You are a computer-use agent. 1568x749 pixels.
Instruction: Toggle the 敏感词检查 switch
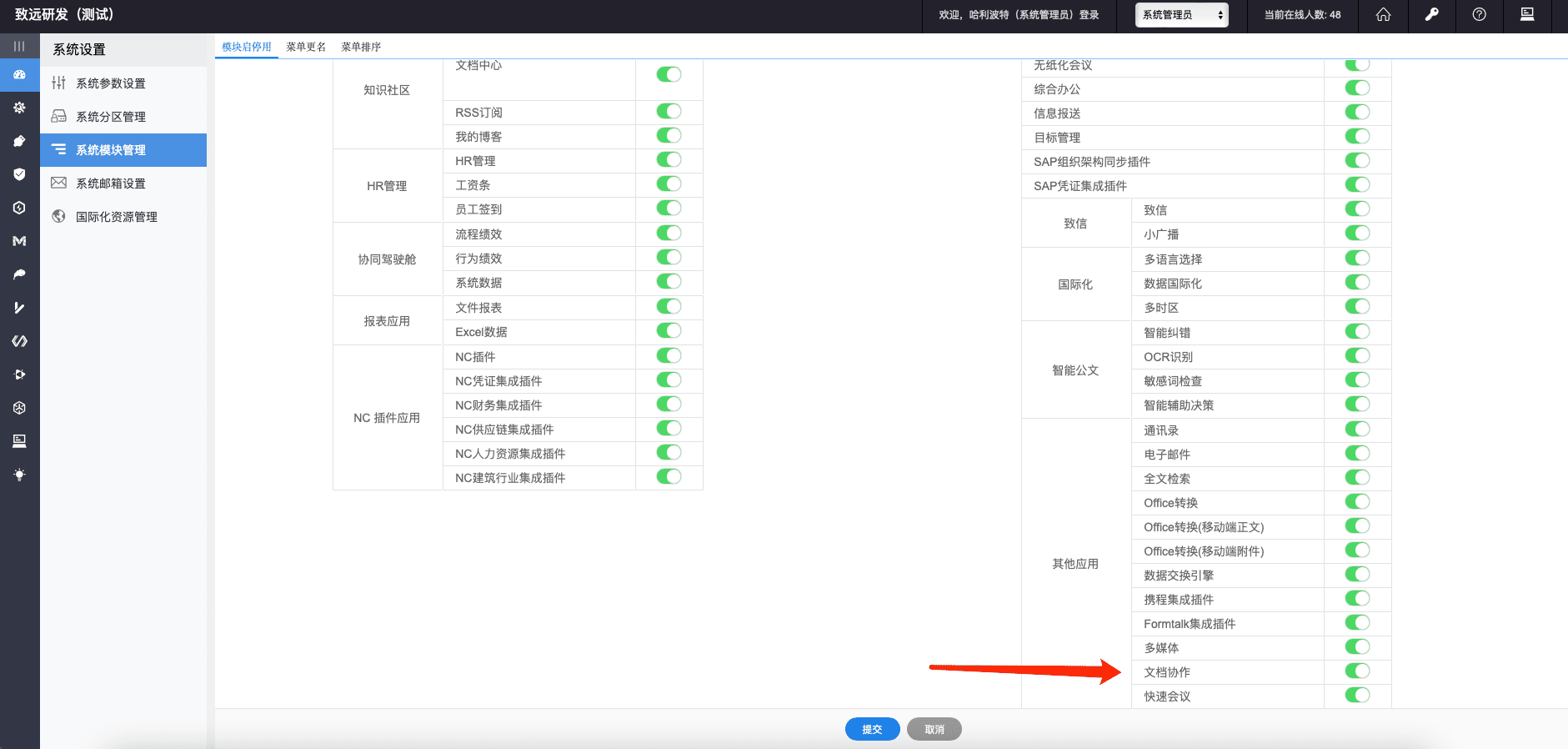click(x=1357, y=380)
